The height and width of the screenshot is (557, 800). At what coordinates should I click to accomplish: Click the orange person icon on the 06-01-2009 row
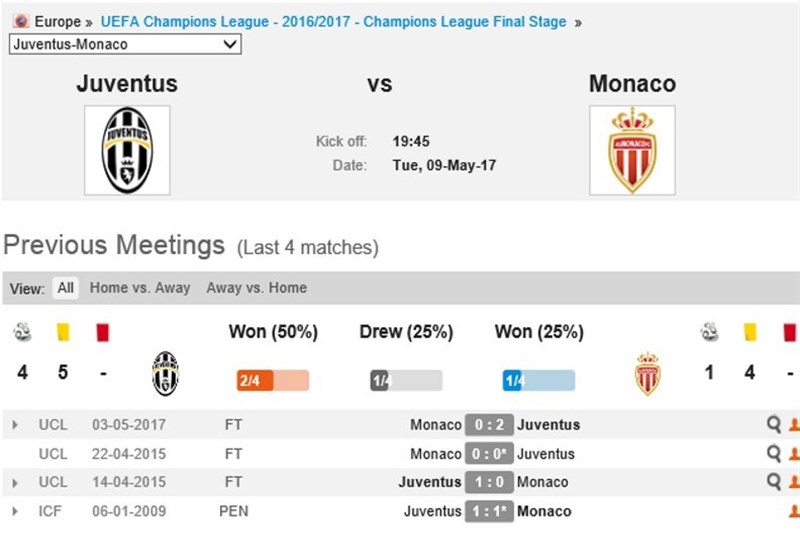[x=794, y=511]
